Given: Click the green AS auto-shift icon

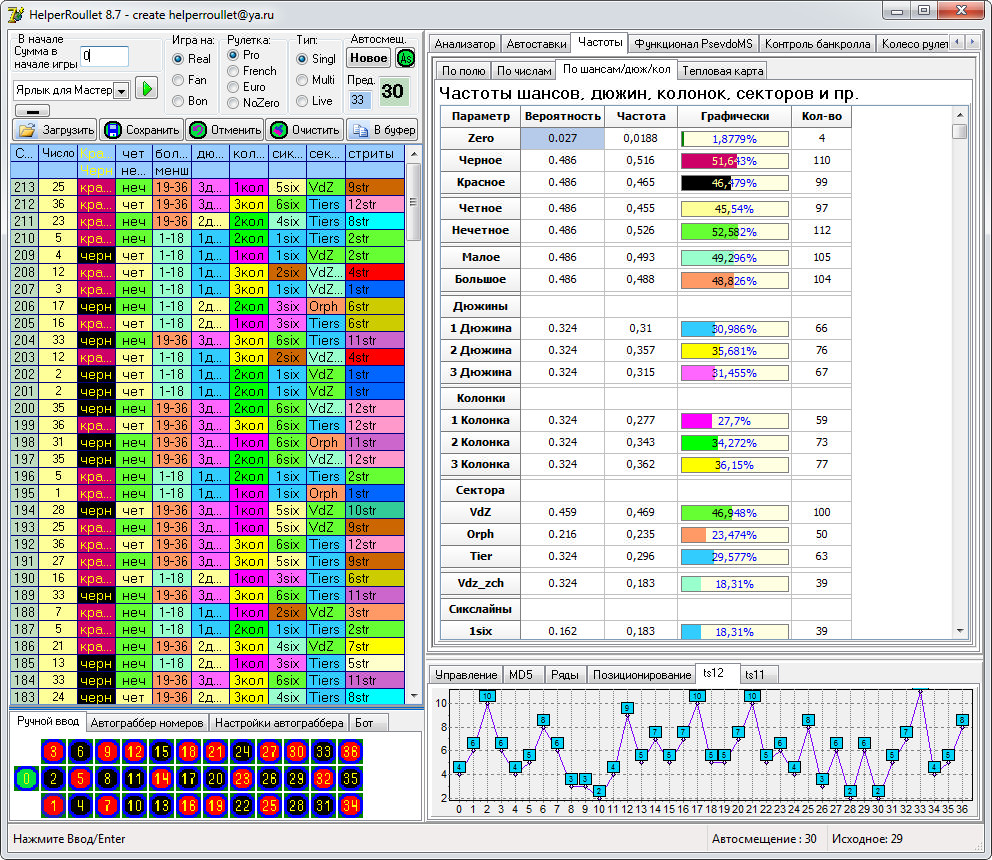Looking at the screenshot, I should coord(406,58).
